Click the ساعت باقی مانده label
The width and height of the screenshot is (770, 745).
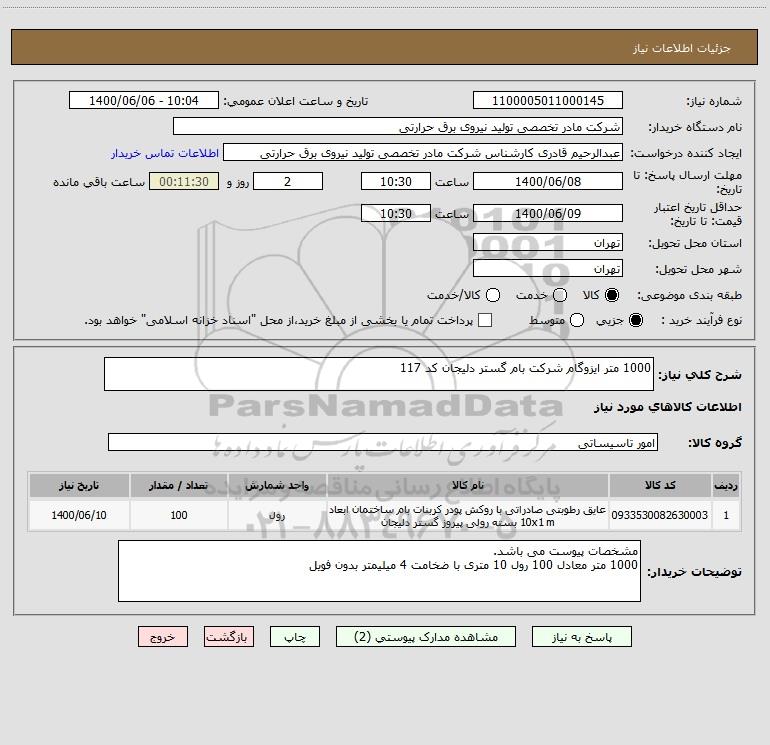coord(99,182)
